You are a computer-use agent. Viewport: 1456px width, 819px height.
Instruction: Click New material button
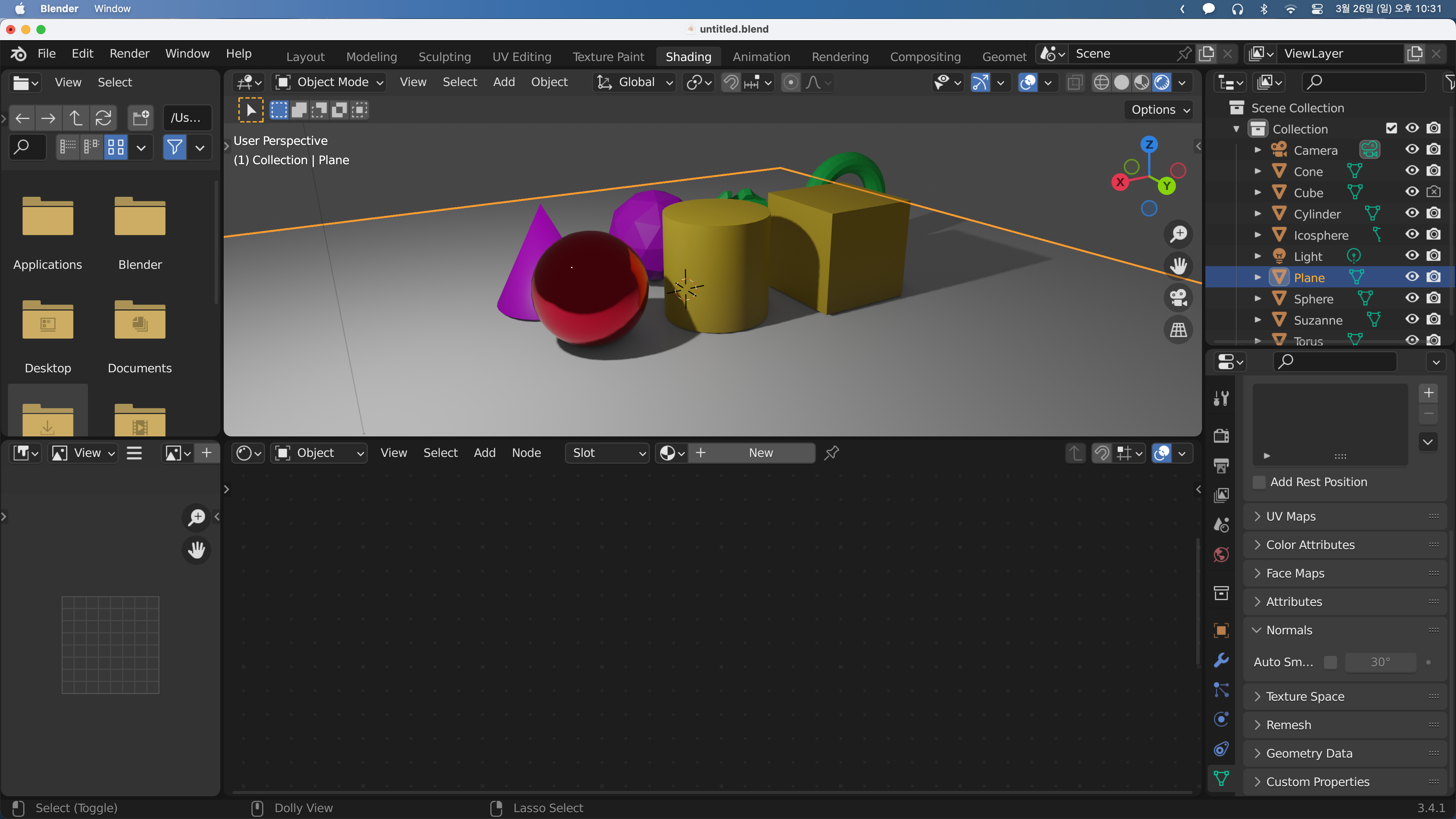click(x=752, y=453)
